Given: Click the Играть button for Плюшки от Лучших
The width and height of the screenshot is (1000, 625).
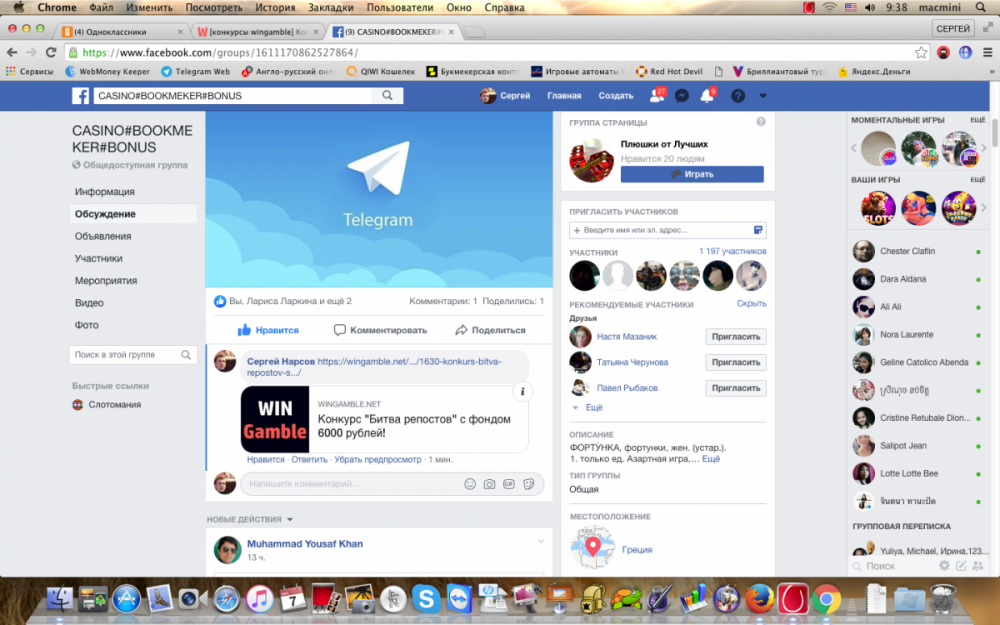Looking at the screenshot, I should click(692, 174).
